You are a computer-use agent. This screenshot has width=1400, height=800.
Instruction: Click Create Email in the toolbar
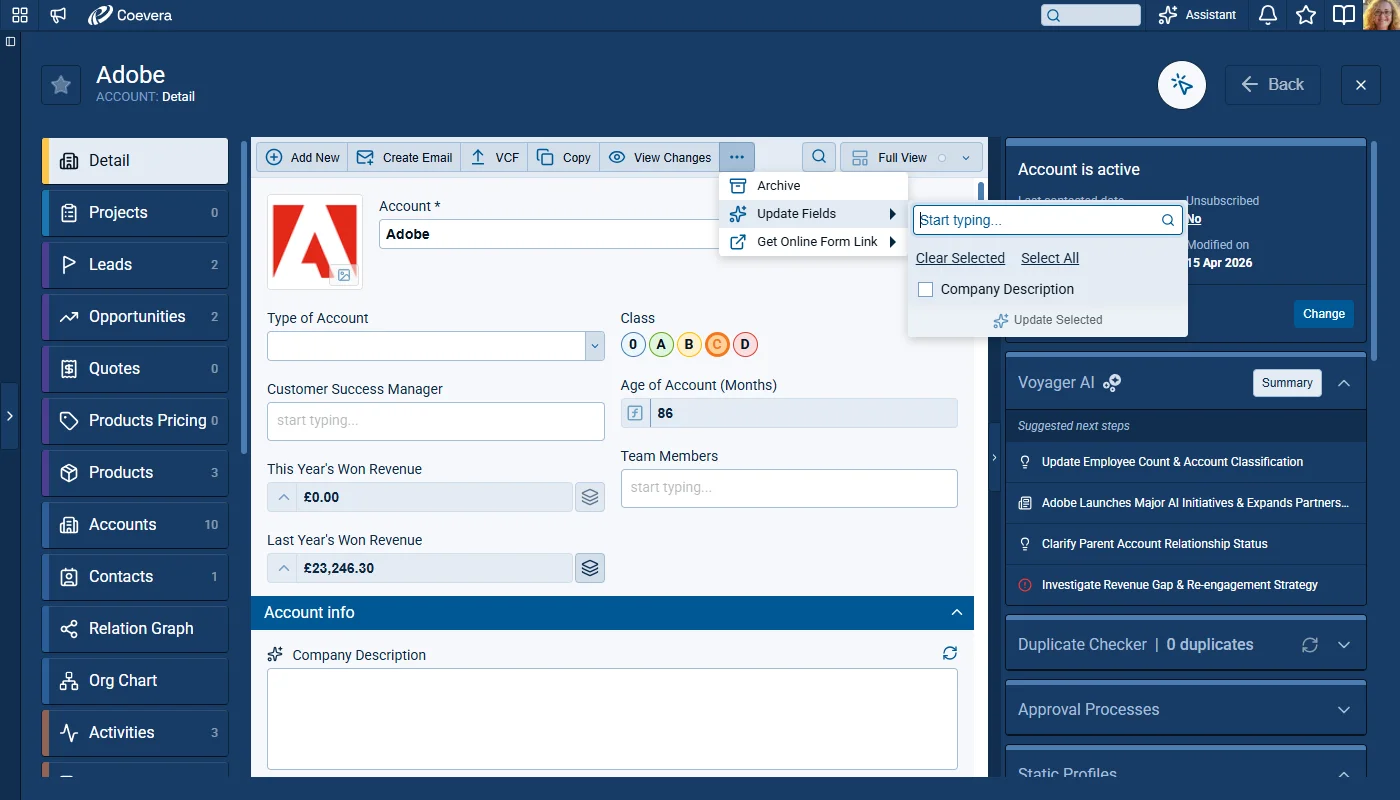(x=404, y=157)
